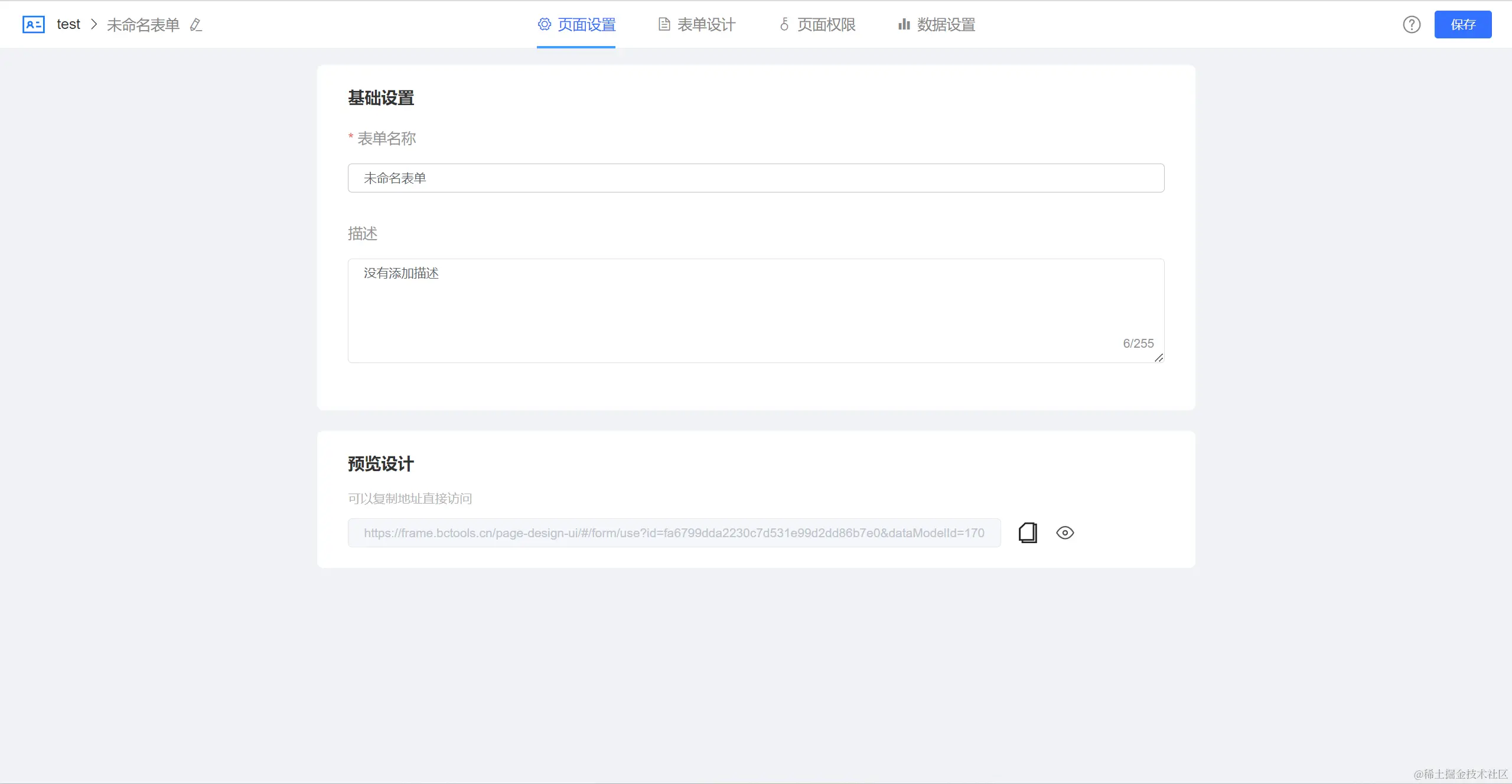Click inside the 描述 textarea
This screenshot has height=784, width=1512.
(756, 310)
